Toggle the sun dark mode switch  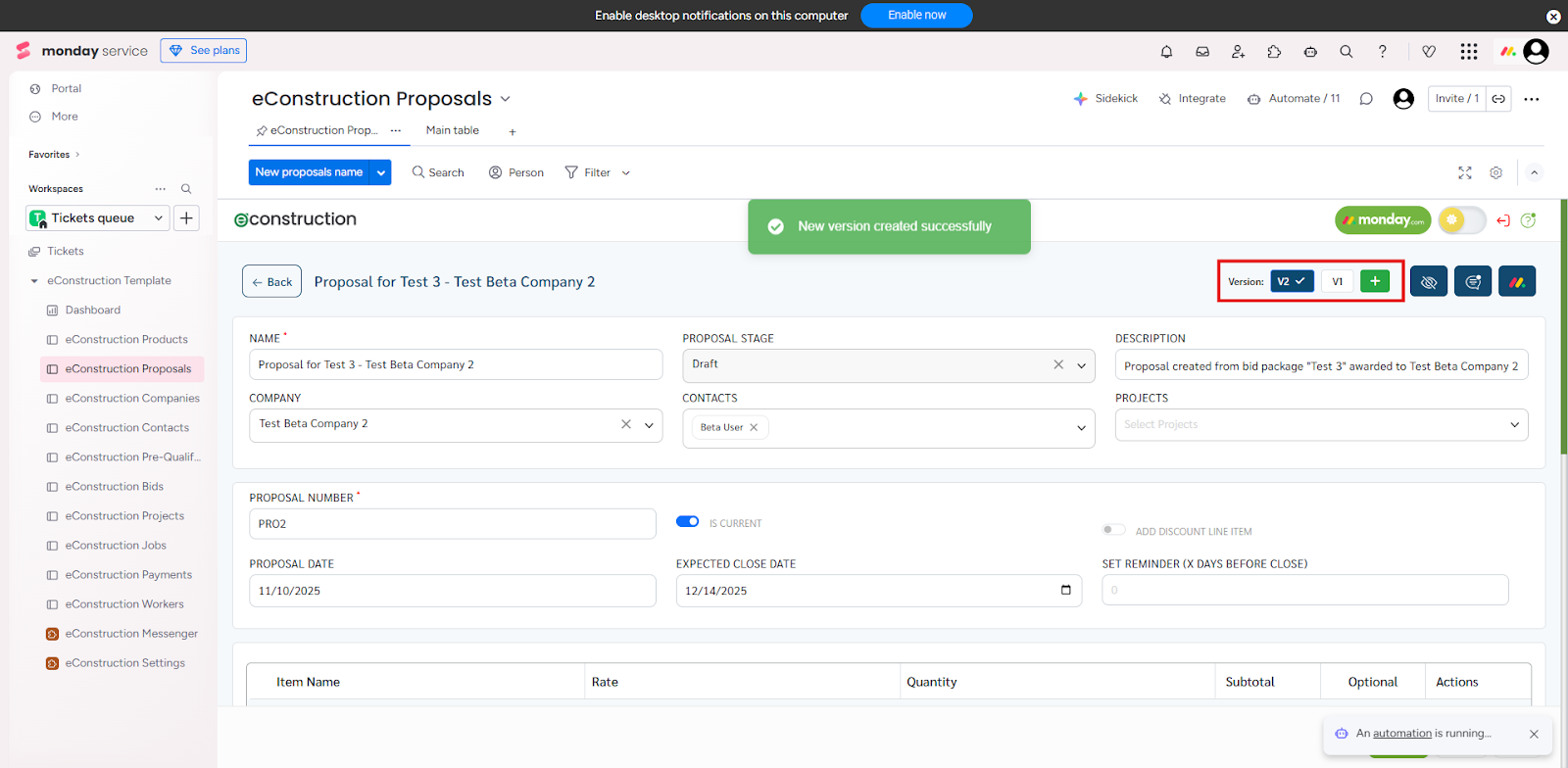[x=1461, y=220]
